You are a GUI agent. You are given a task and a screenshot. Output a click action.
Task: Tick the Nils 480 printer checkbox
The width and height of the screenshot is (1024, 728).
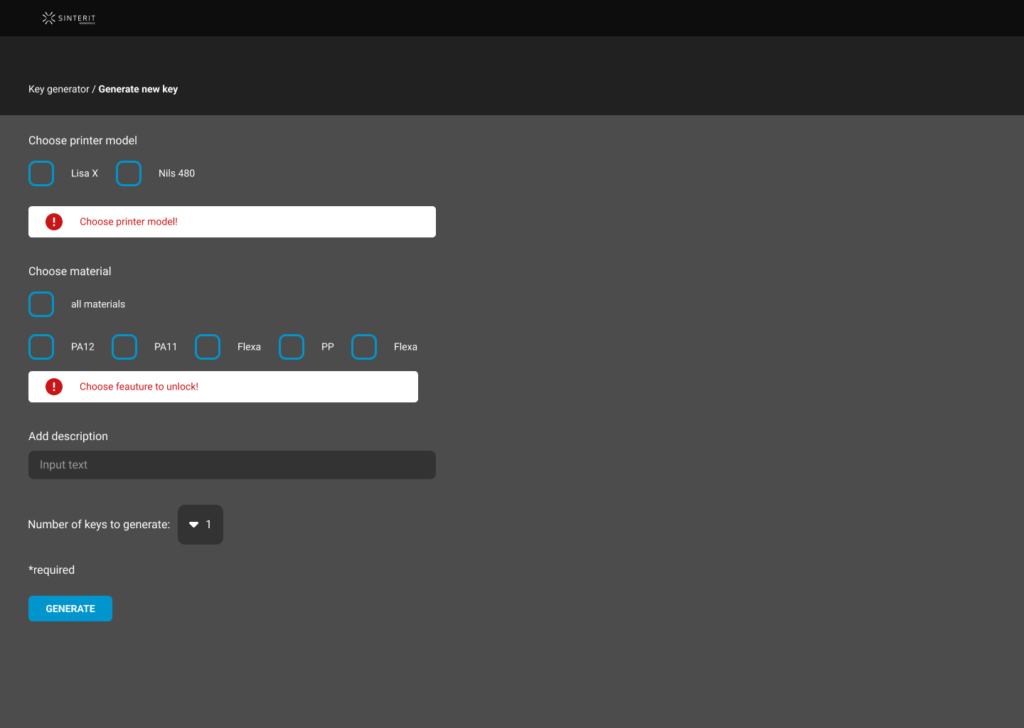point(129,174)
